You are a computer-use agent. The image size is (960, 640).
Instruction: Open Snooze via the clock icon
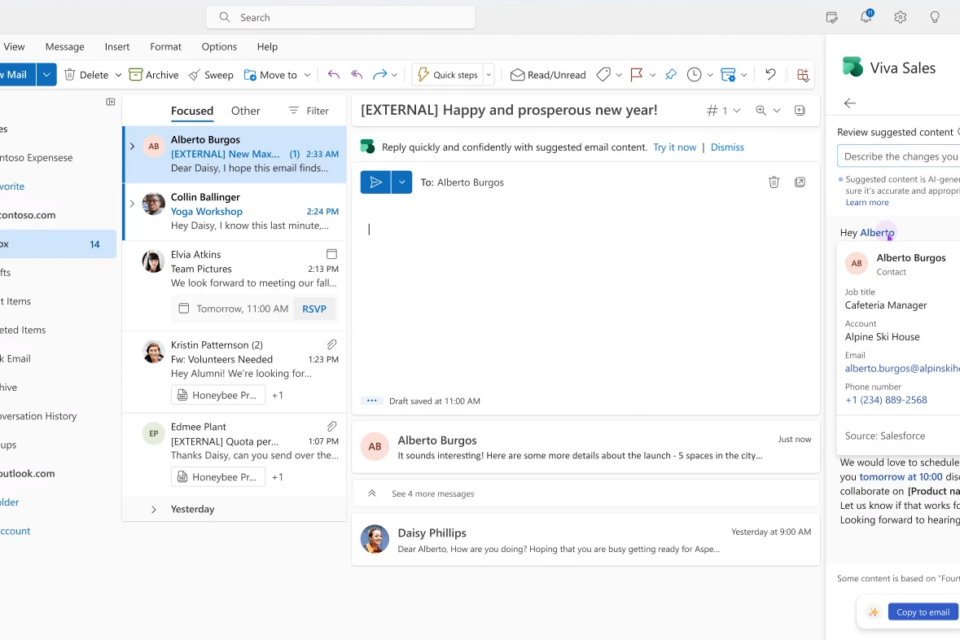click(x=694, y=74)
